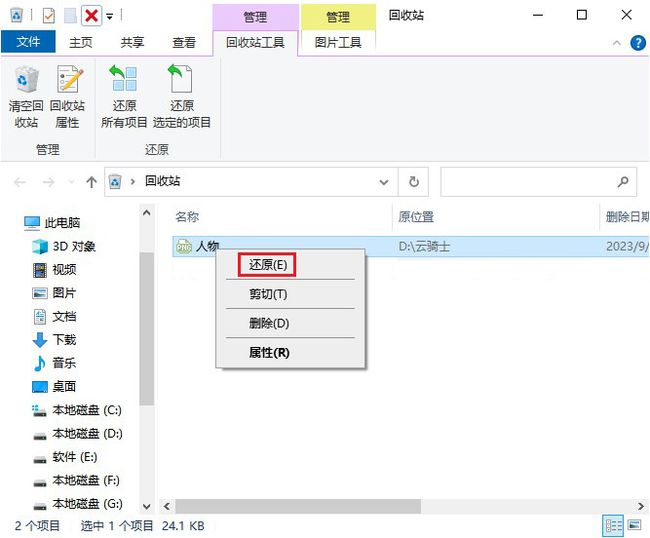Click the properties checkmark quick access icon
Screen dimensions: 650x538
(x=49, y=16)
